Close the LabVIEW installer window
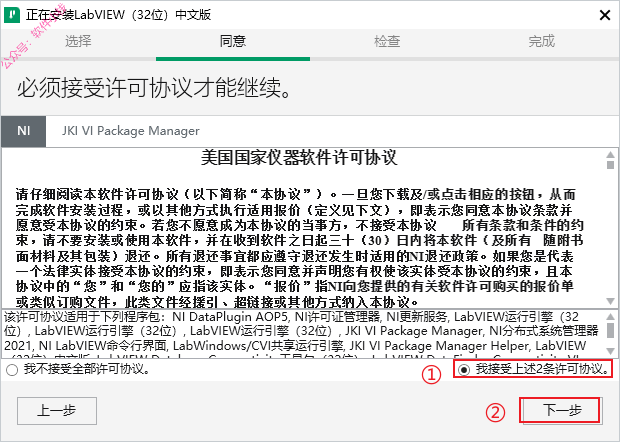 pos(605,15)
